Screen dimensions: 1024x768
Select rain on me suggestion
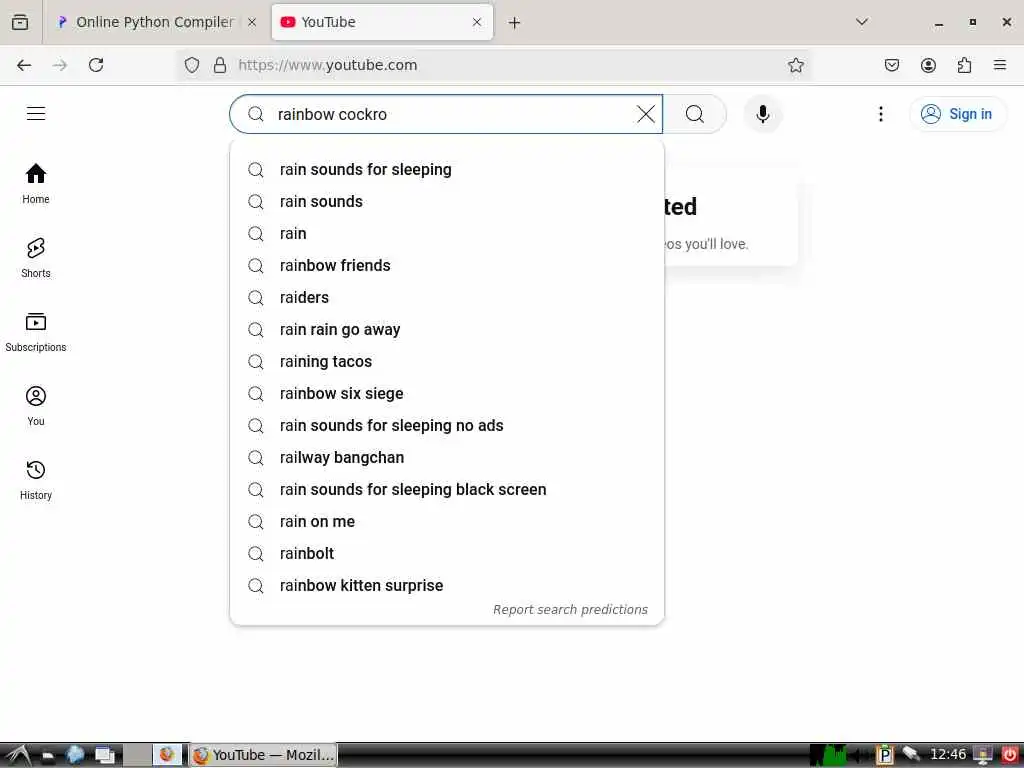pos(447,522)
